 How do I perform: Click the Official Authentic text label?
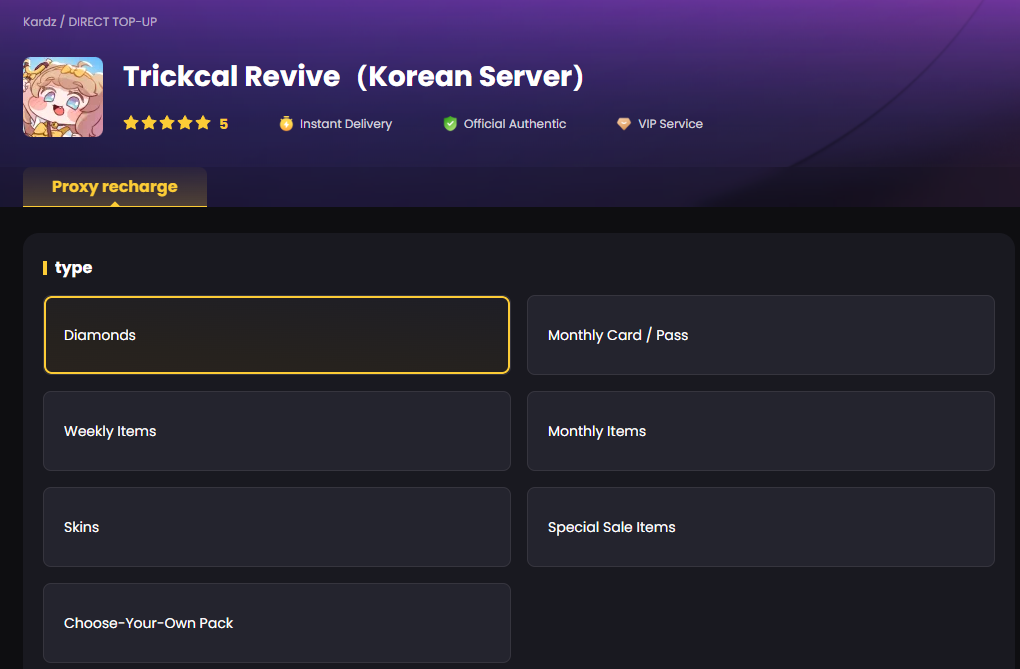click(x=515, y=124)
